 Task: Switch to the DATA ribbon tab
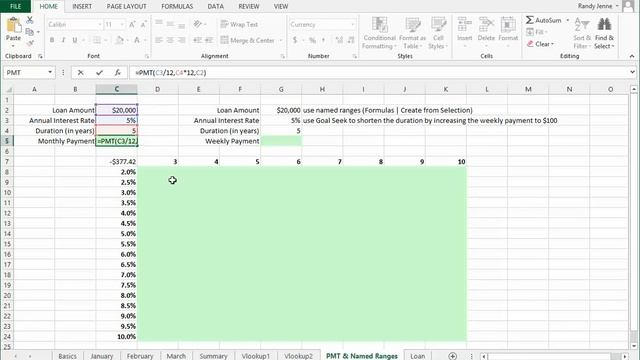(x=216, y=6)
